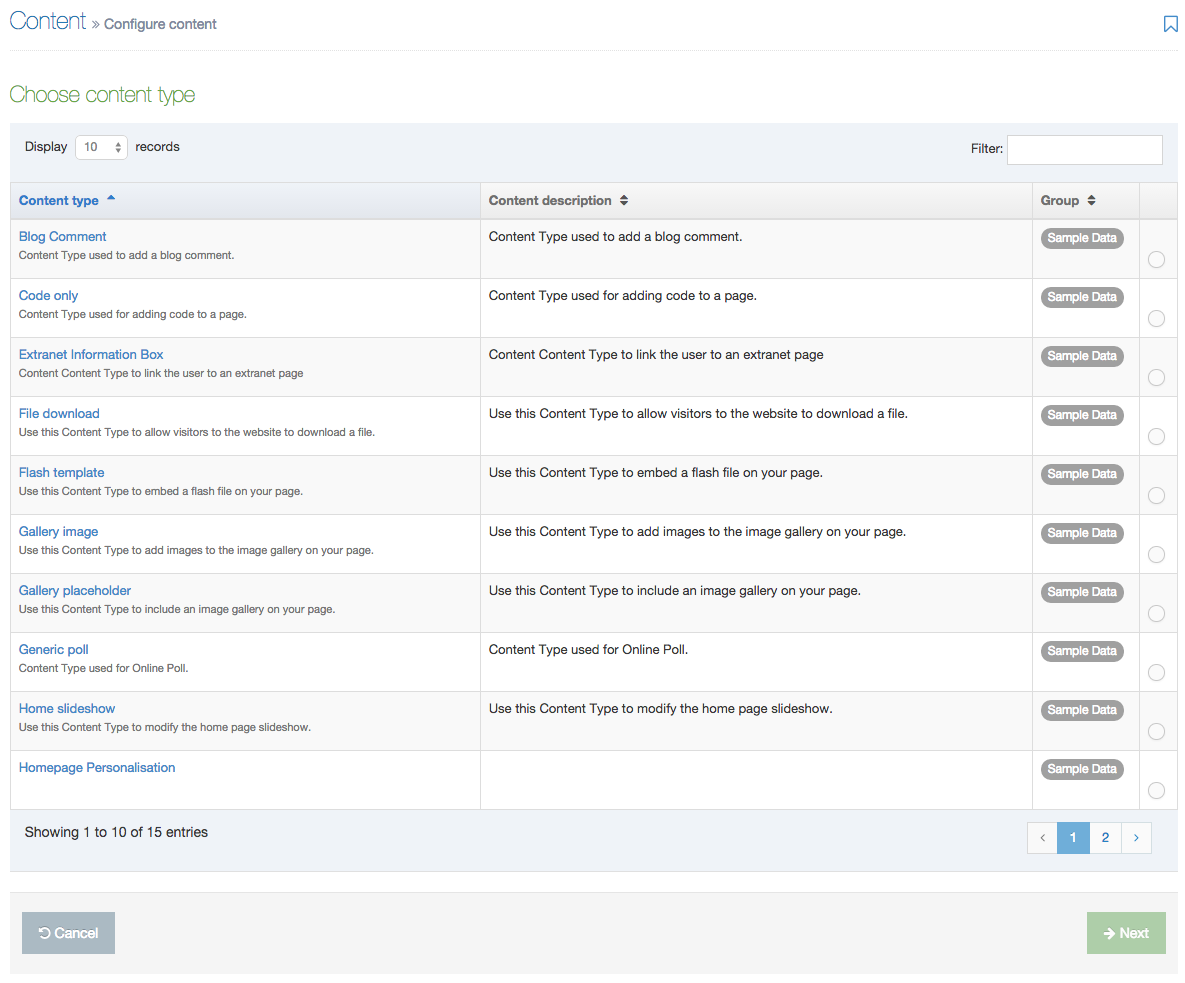
Task: Select the File download radio button
Action: tap(1156, 437)
